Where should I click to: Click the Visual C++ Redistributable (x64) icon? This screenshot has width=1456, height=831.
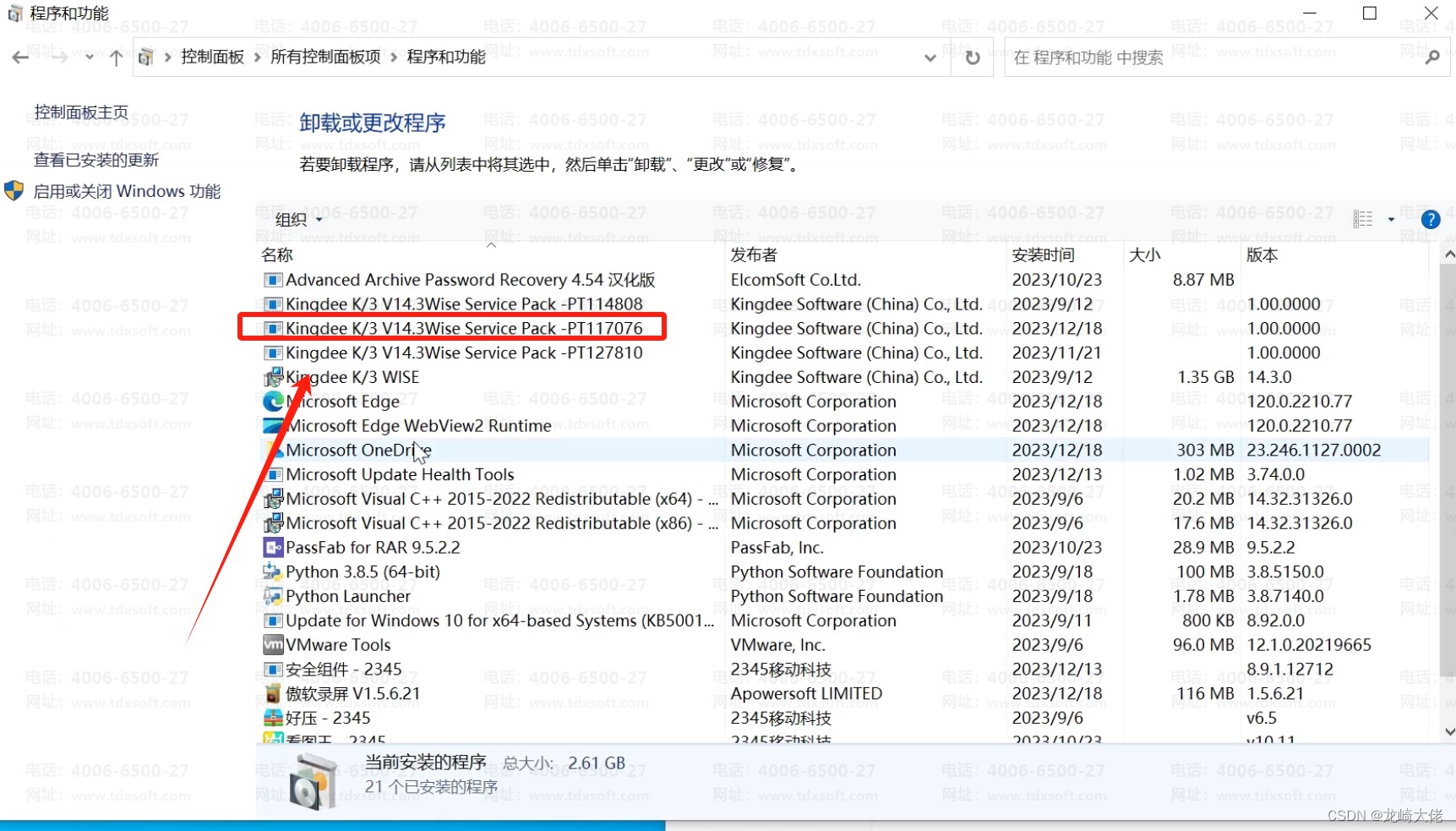click(273, 499)
